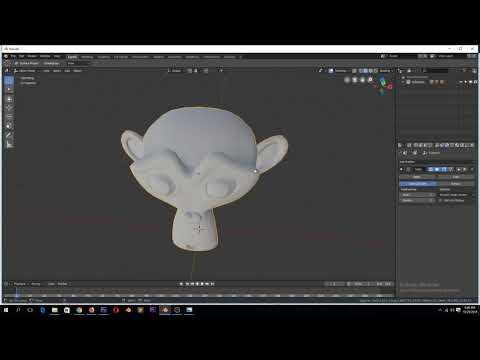Toggle modifier edit mode display icon
The image size is (480, 360).
(444, 169)
